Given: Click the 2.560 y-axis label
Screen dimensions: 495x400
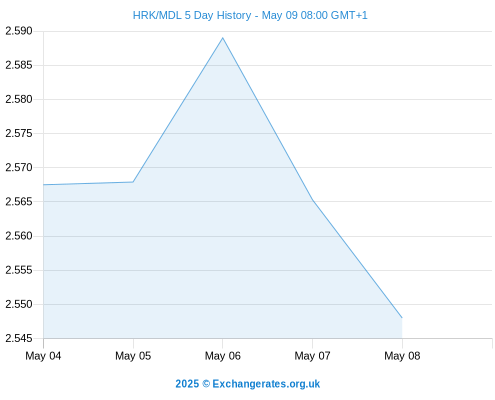Looking at the screenshot, I should point(19,236).
